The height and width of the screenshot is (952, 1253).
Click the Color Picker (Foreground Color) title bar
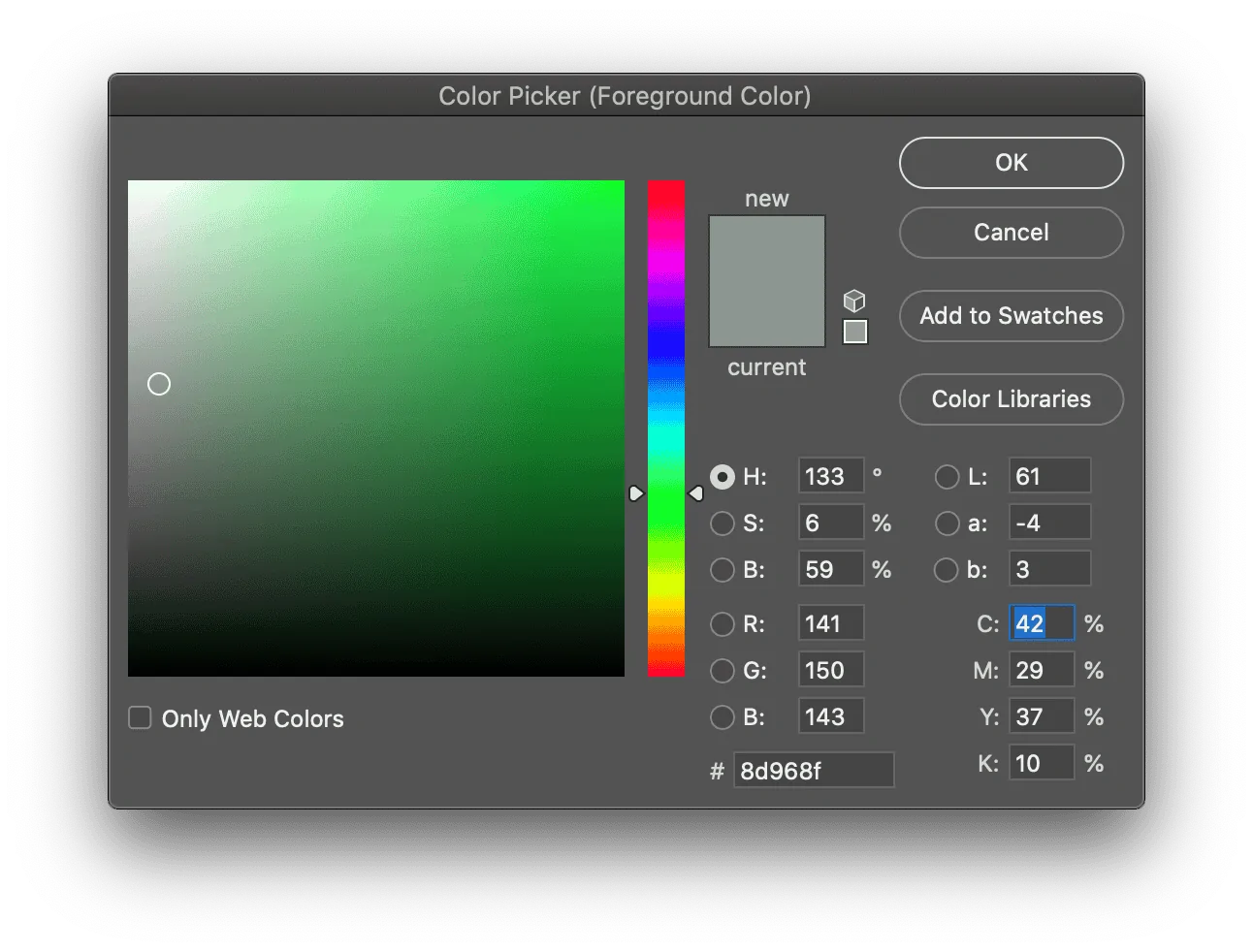pyautogui.click(x=626, y=96)
